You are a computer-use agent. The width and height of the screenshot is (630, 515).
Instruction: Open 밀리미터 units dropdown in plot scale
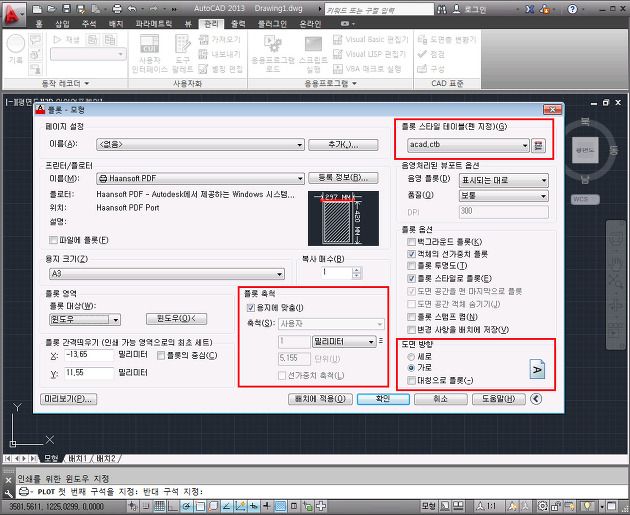tap(344, 342)
